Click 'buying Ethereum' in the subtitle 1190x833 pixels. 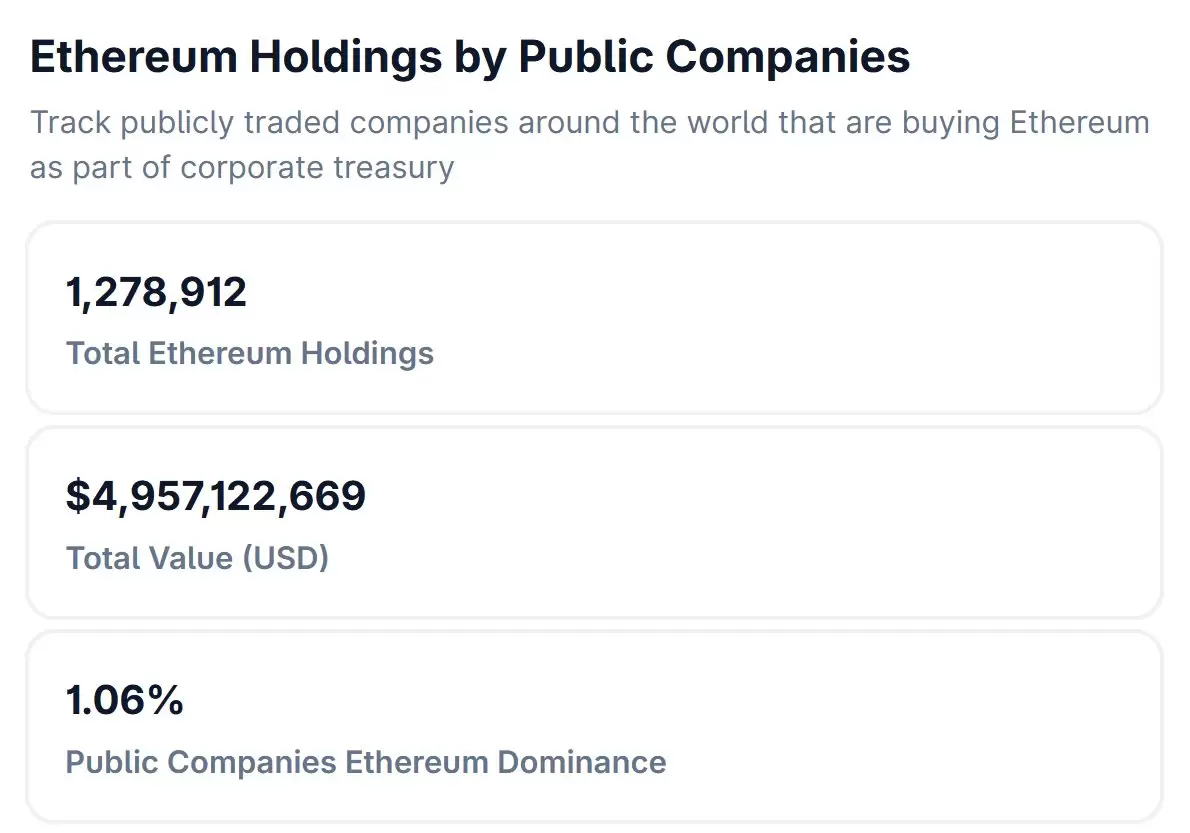pos(1025,123)
